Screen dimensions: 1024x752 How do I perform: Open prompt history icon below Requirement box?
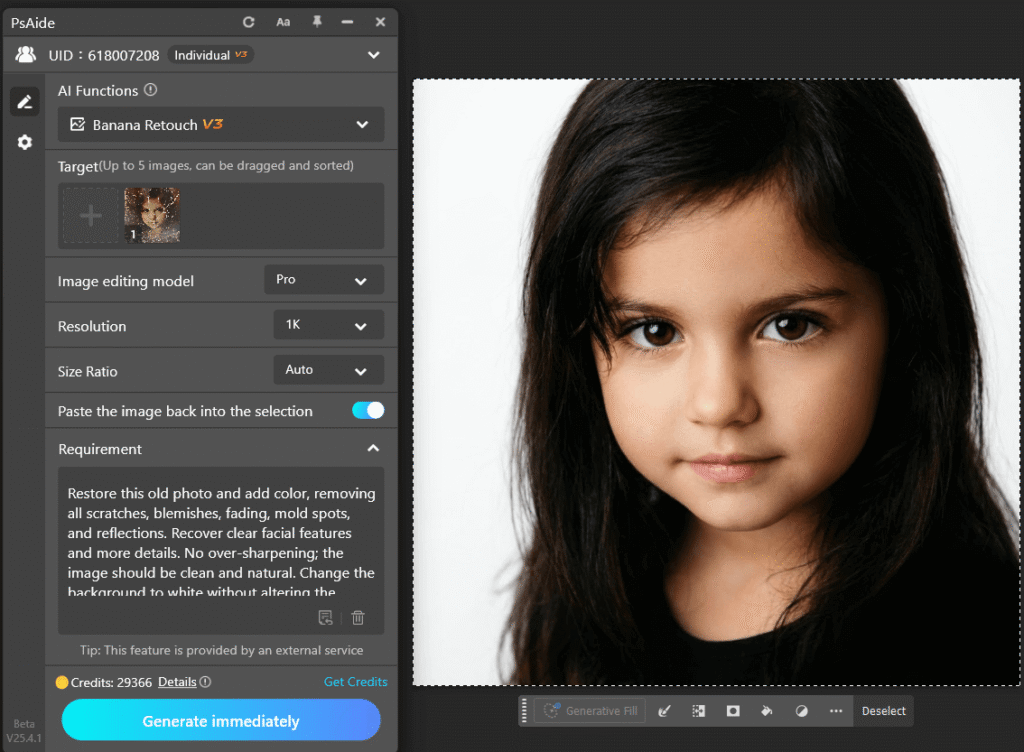point(325,618)
